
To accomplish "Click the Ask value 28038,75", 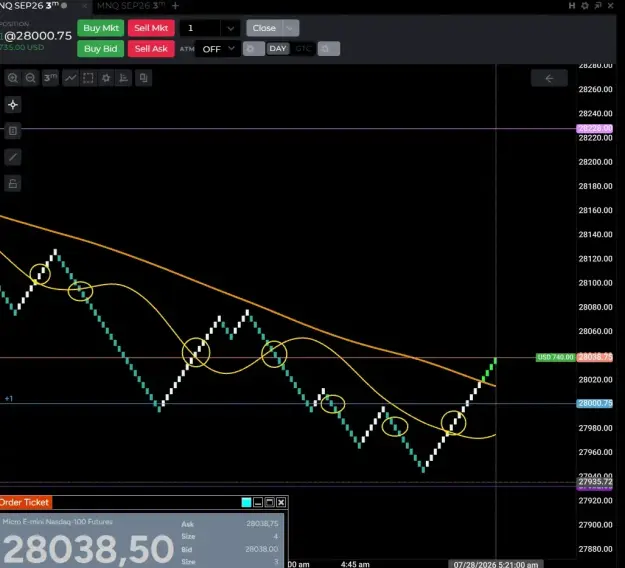I will coord(262,523).
